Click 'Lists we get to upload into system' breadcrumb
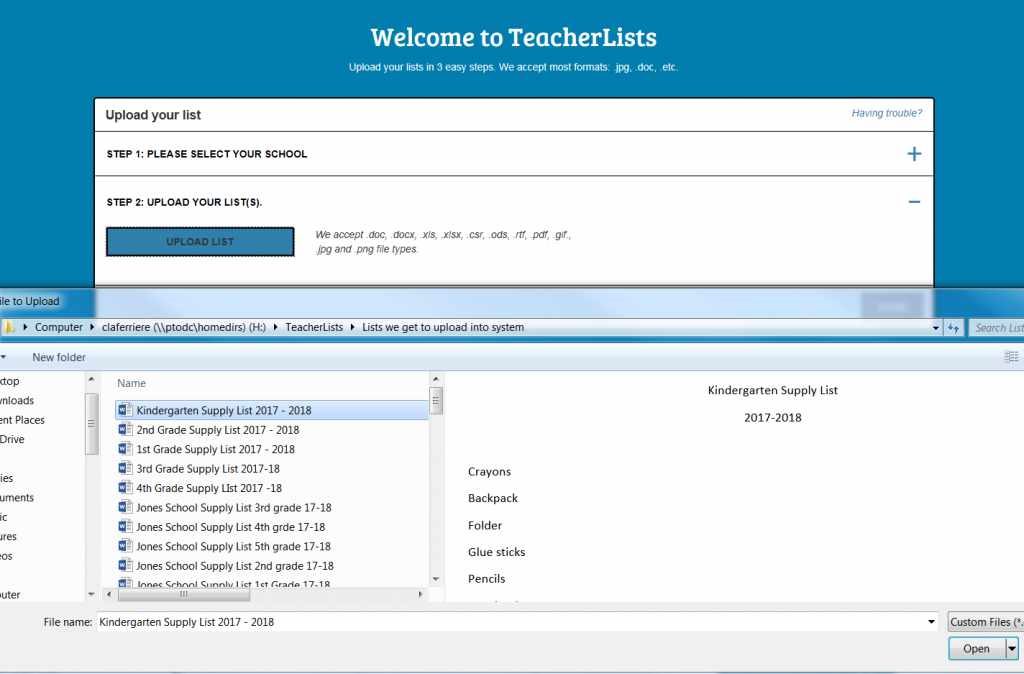This screenshot has height=674, width=1024. pos(443,327)
